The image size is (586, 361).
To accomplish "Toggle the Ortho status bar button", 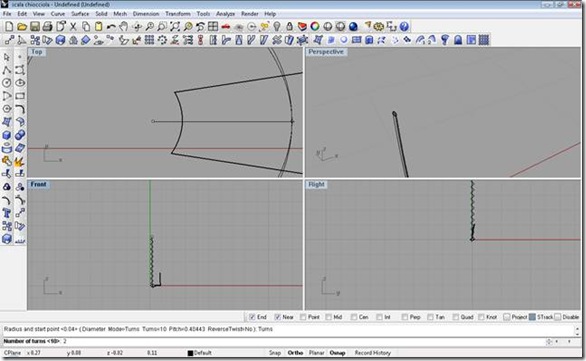I will click(295, 353).
